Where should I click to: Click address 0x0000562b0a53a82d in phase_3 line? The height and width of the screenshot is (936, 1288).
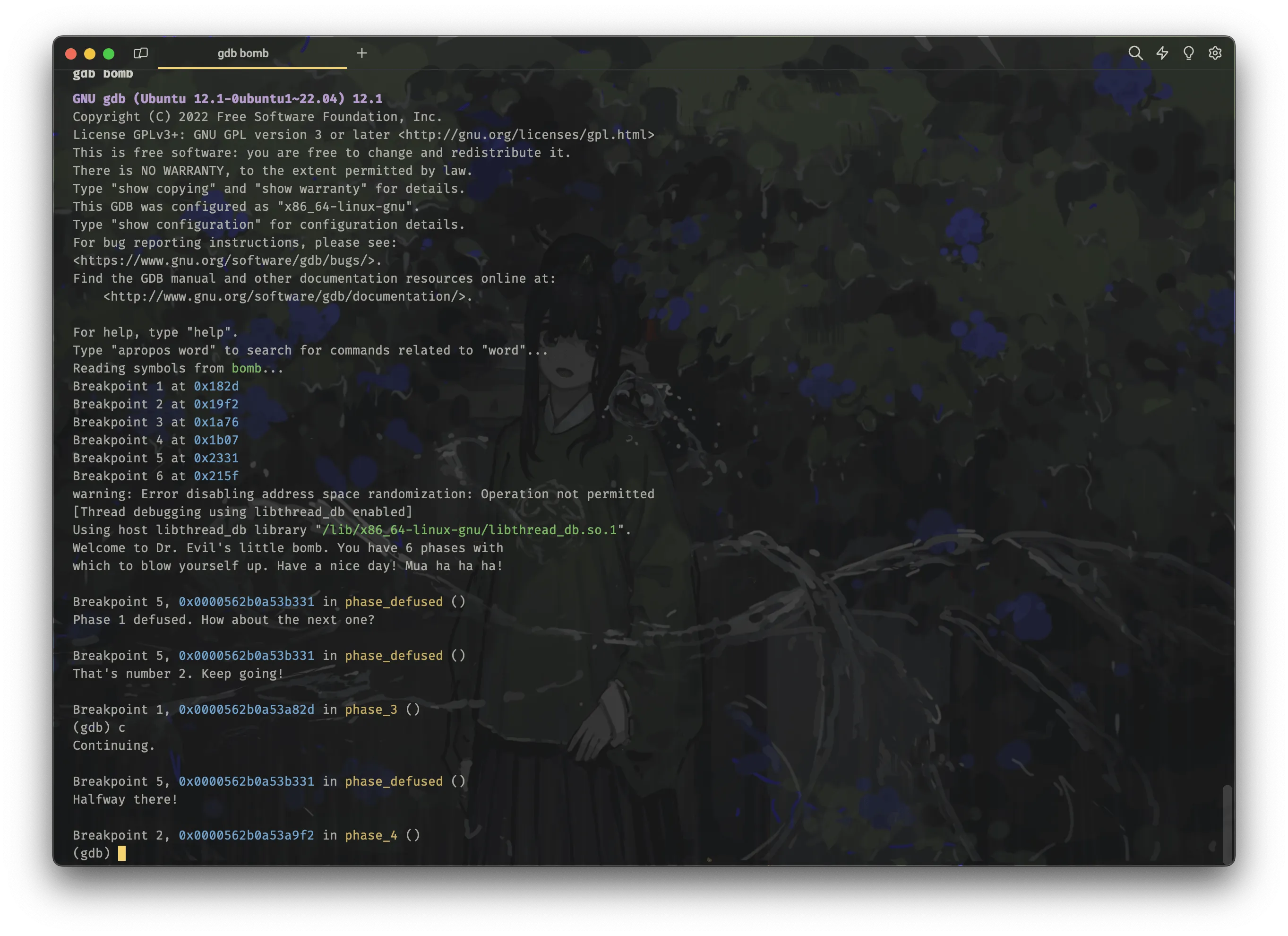[247, 709]
